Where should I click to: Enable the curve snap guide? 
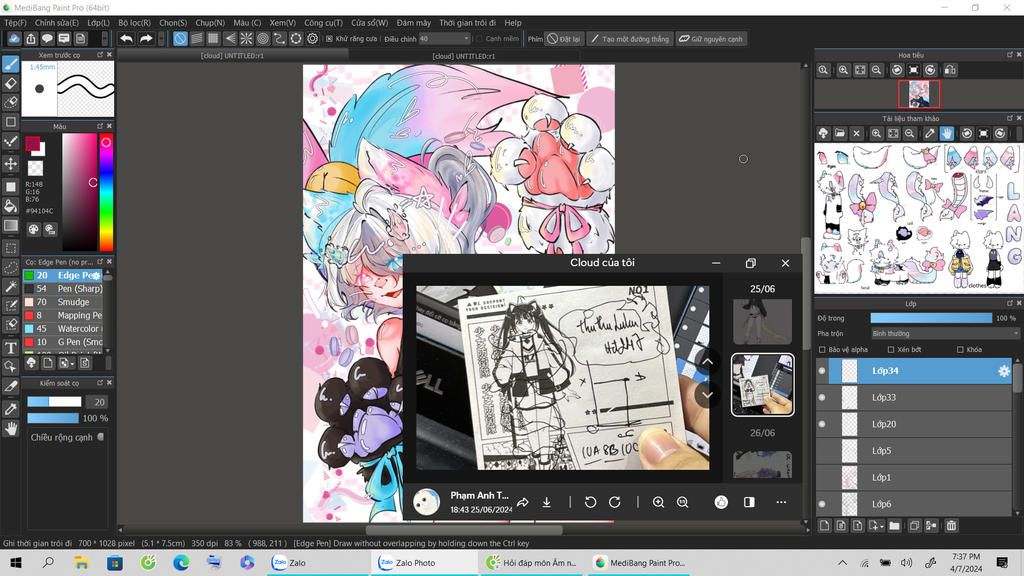point(279,39)
